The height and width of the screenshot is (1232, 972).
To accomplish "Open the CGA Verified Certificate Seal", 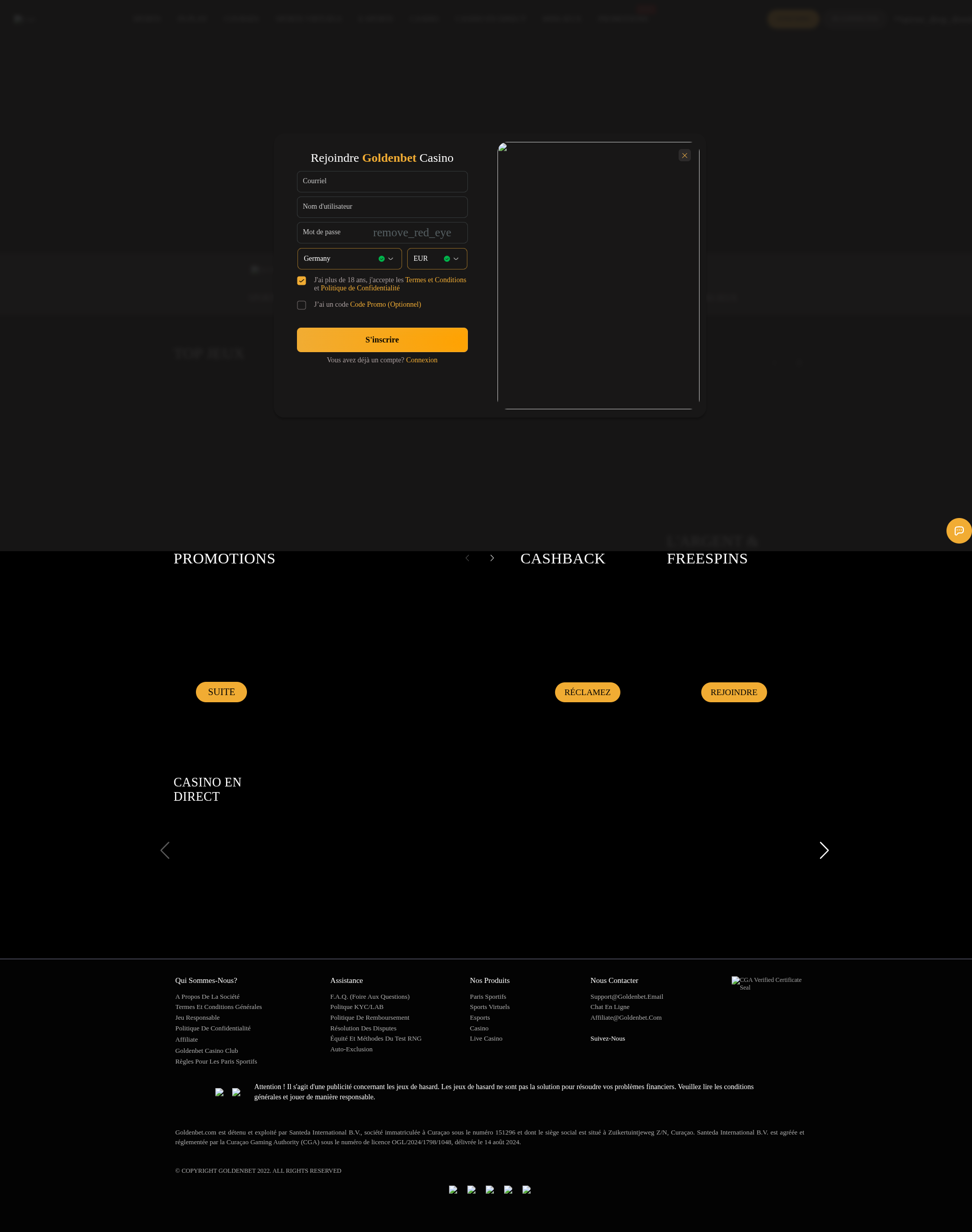I will click(x=766, y=983).
